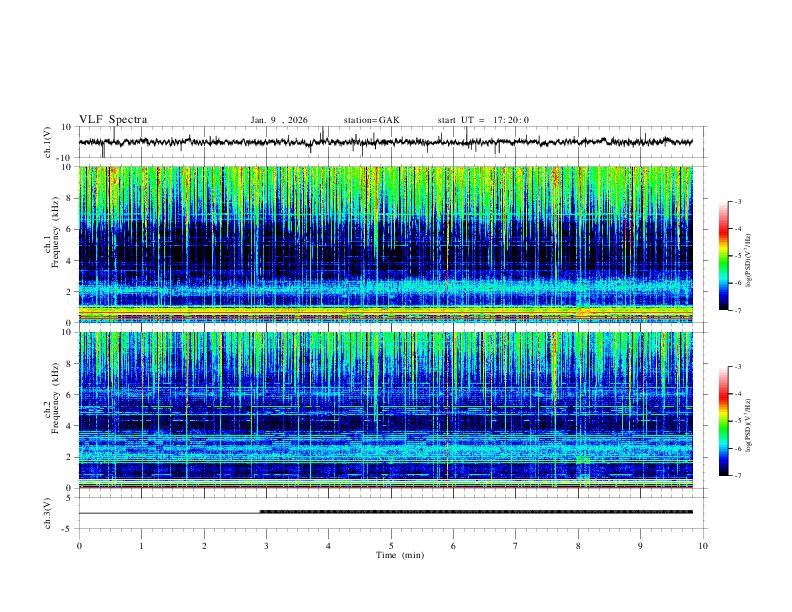792x612 pixels.
Task: Click the "-3" value on ch.2 color bar
Action: point(737,367)
